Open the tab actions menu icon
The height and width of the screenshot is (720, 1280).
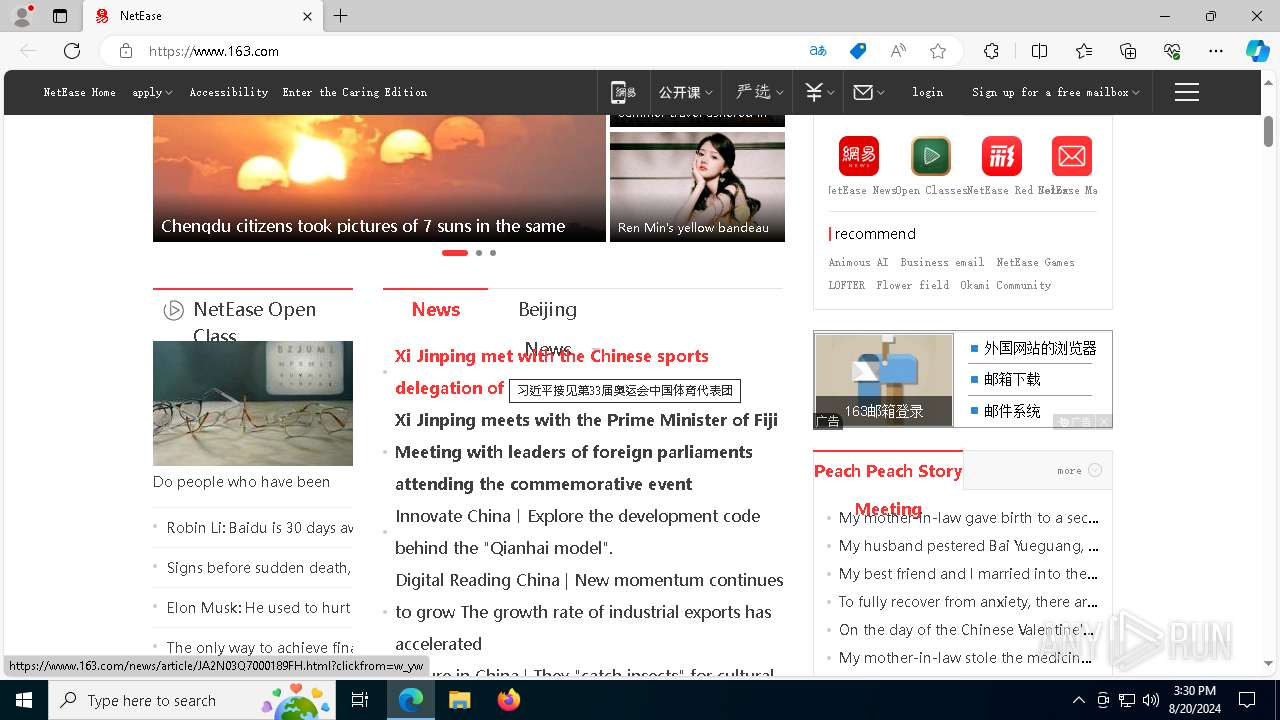[60, 16]
